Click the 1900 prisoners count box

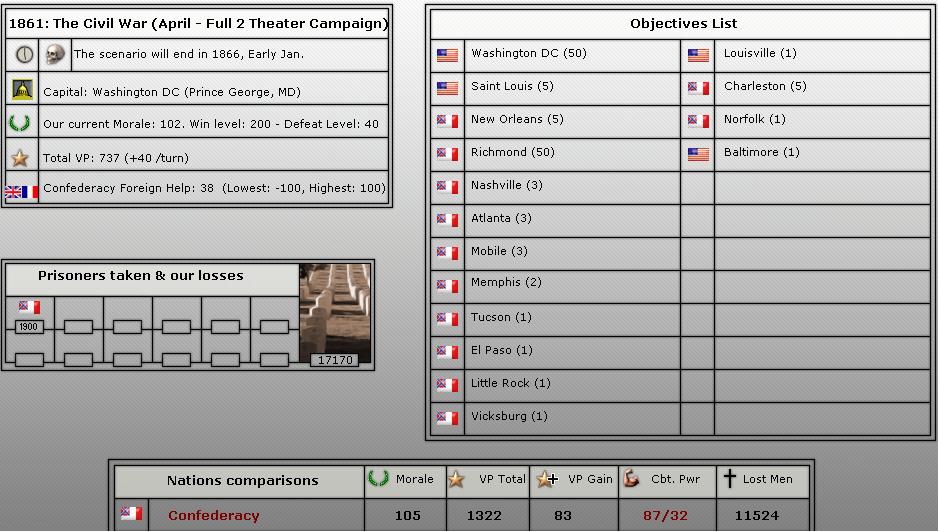(x=29, y=327)
